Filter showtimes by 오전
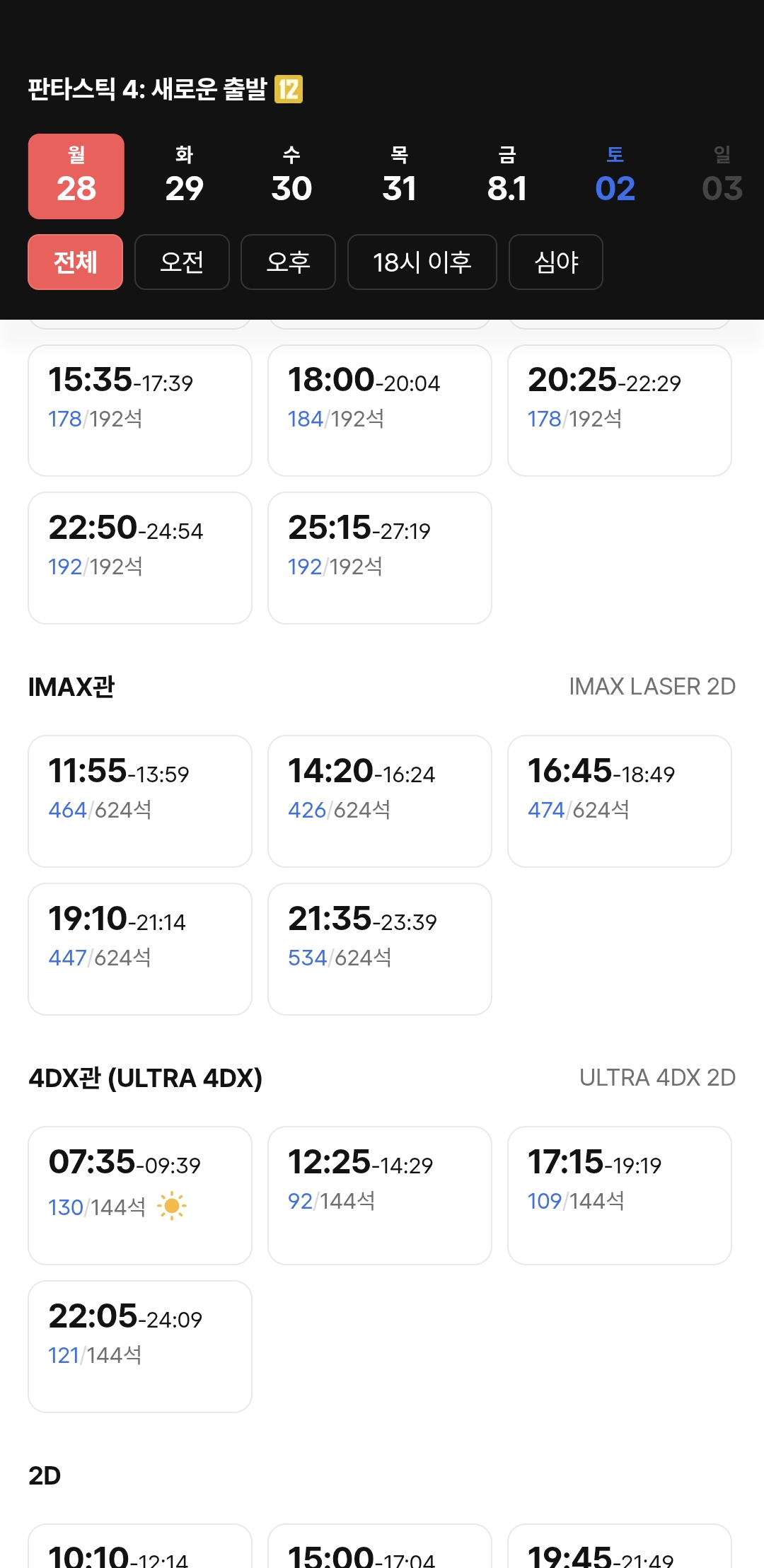764x1568 pixels. click(x=182, y=262)
